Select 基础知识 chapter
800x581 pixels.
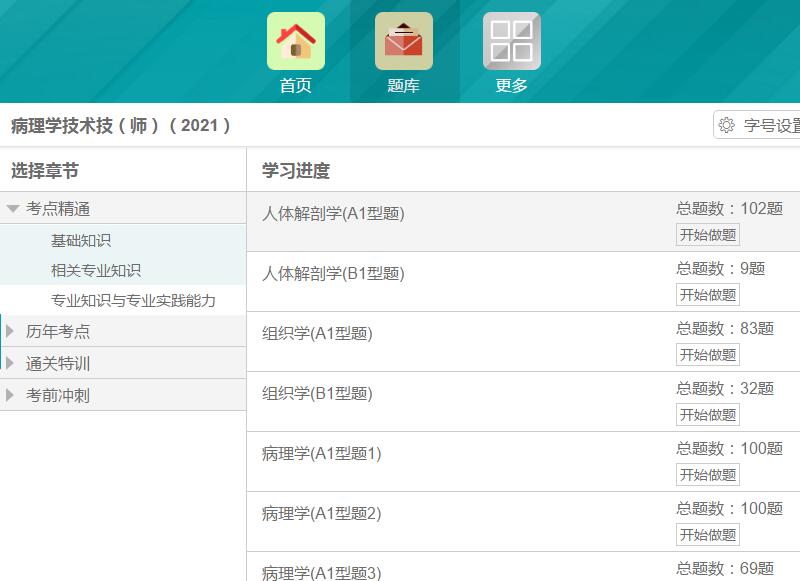click(81, 240)
